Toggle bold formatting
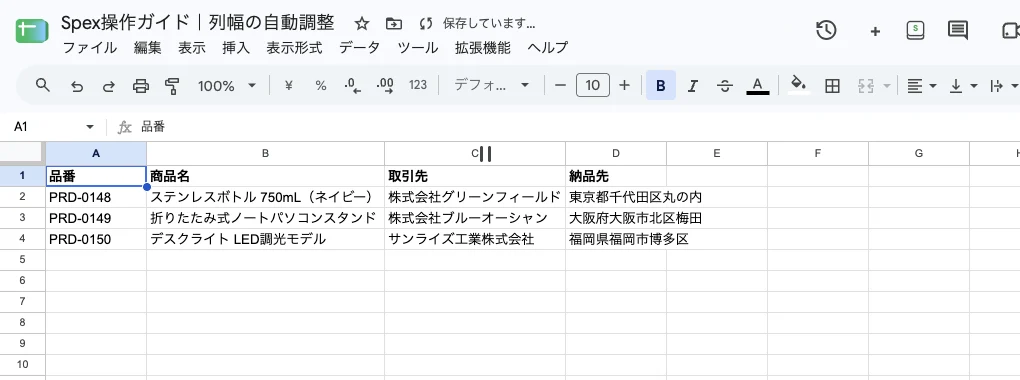Viewport: 1020px width, 380px height. pos(660,85)
